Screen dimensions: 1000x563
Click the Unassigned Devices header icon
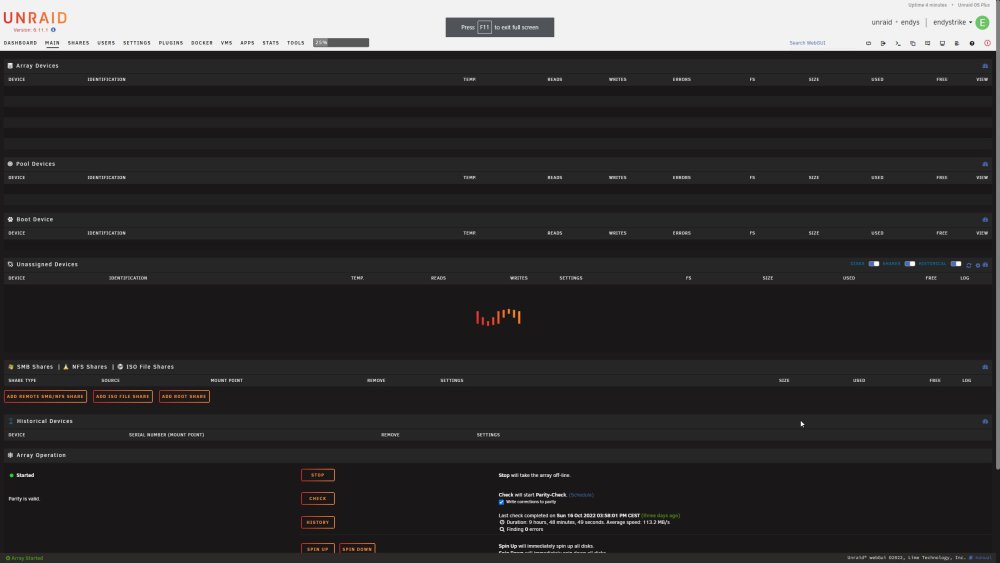click(10, 264)
